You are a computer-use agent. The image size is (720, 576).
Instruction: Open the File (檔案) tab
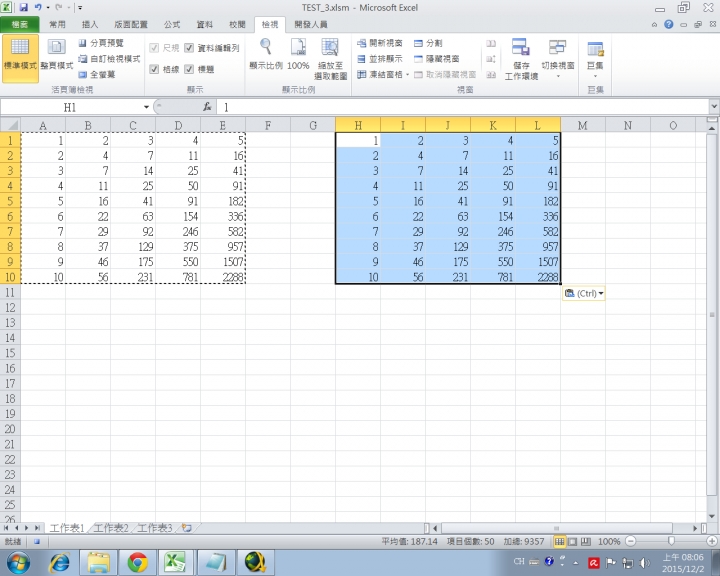point(20,25)
